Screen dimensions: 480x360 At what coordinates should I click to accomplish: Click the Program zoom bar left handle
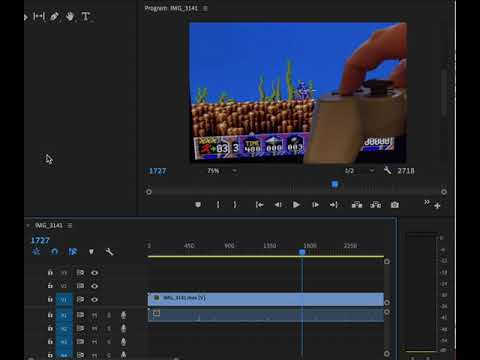[x=149, y=192]
